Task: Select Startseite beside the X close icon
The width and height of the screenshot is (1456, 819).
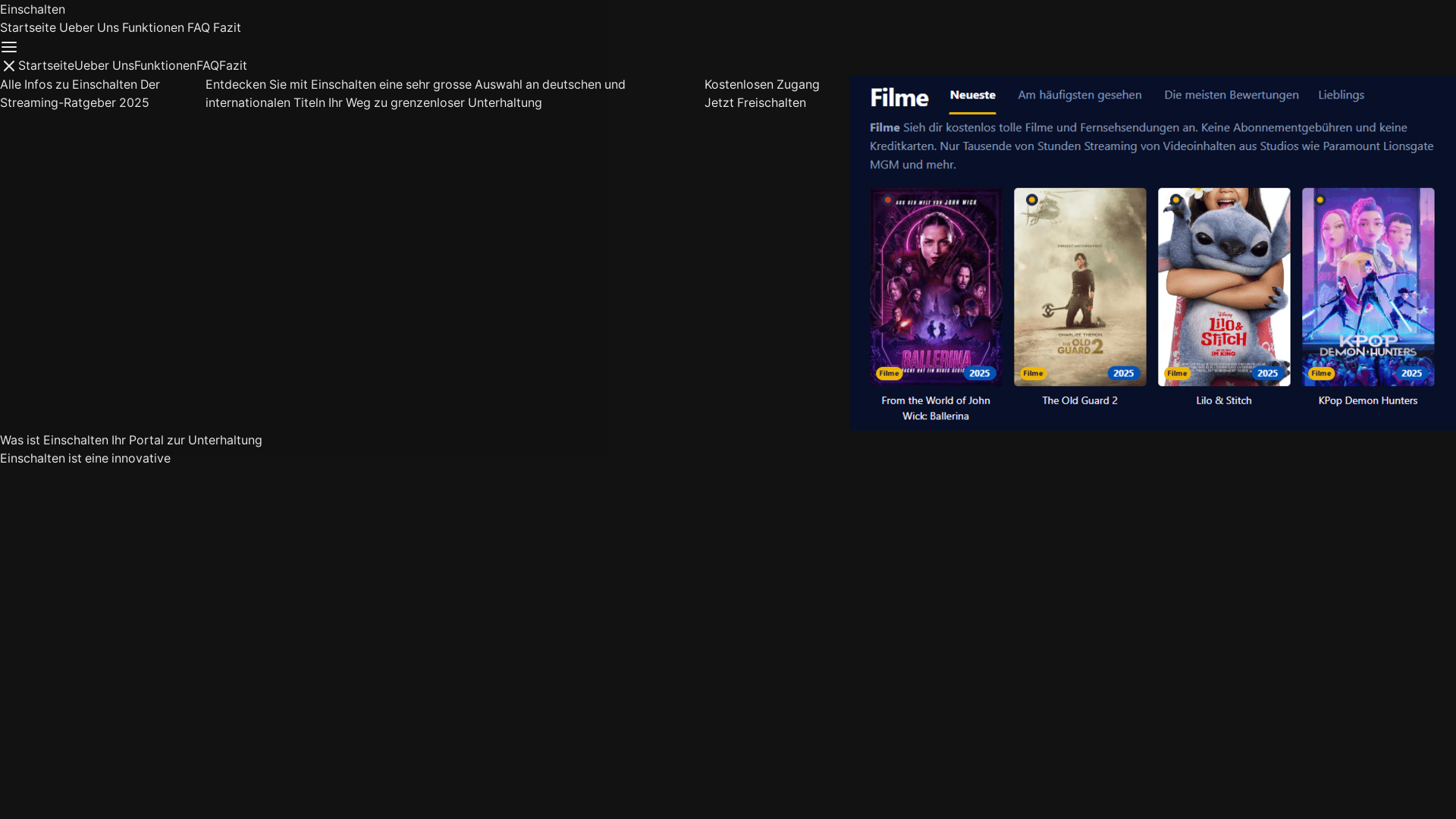Action: (46, 65)
